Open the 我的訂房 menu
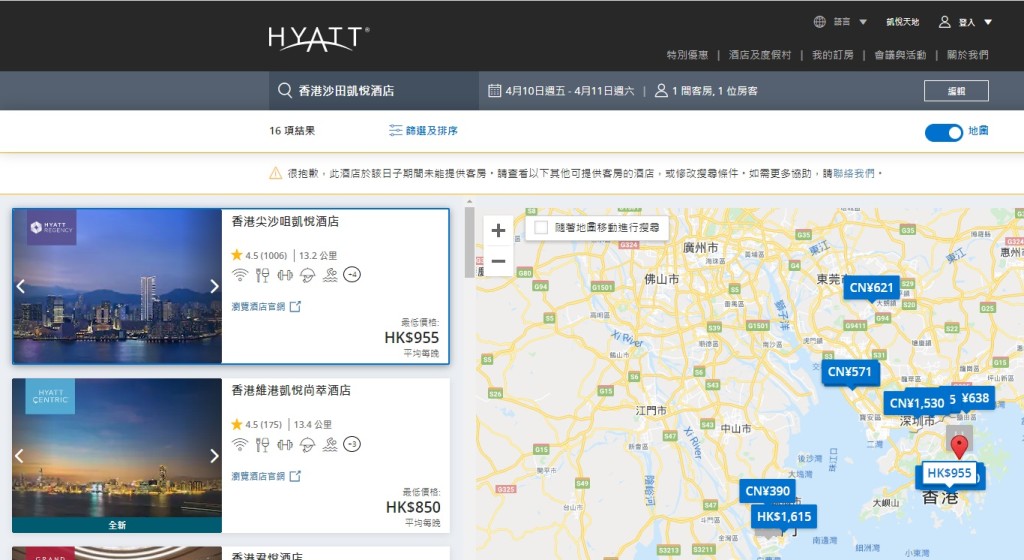 pyautogui.click(x=833, y=55)
